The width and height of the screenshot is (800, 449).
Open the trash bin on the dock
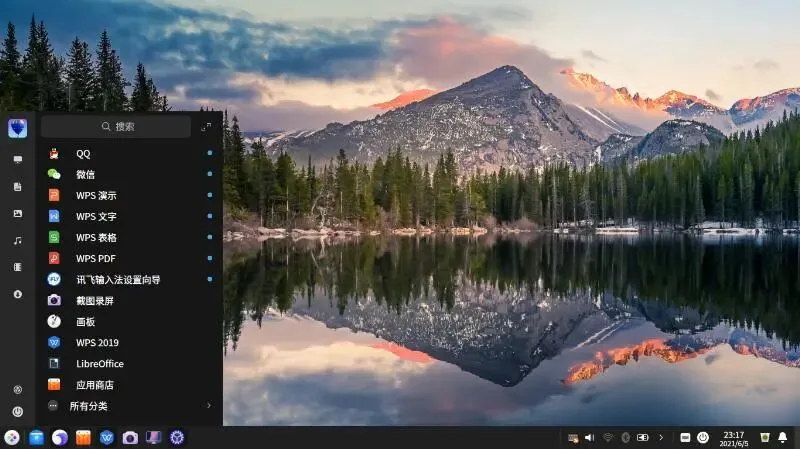765,438
